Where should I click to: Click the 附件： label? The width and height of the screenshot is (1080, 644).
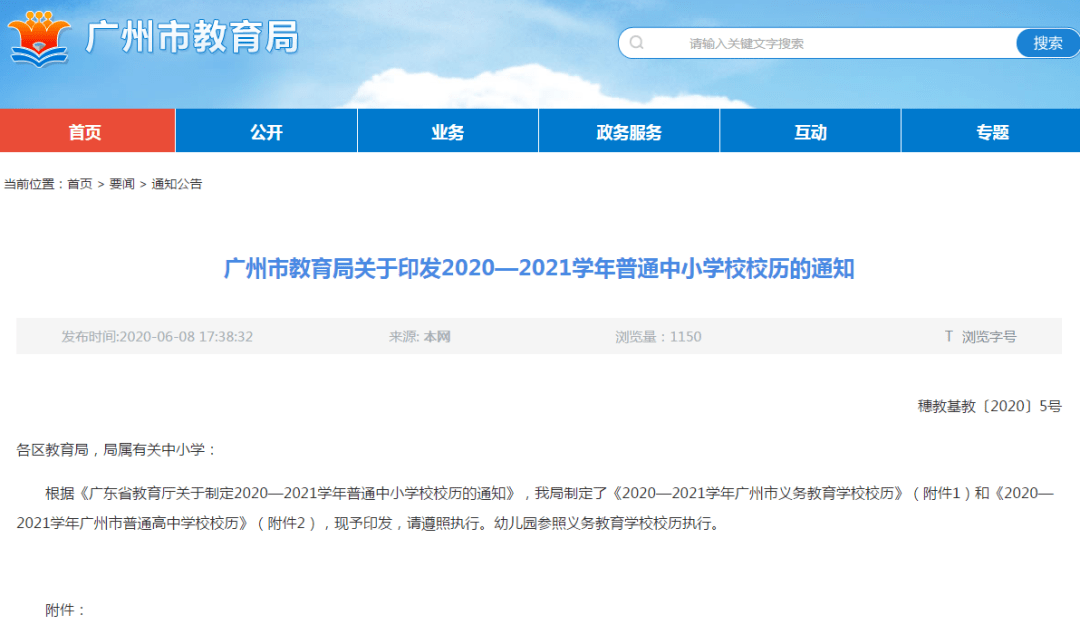pos(65,610)
